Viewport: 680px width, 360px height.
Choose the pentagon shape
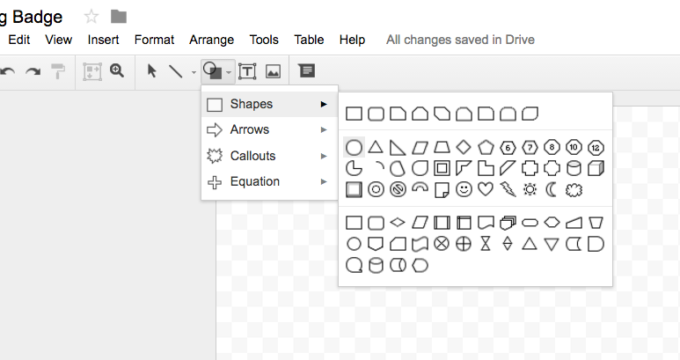pyautogui.click(x=486, y=147)
